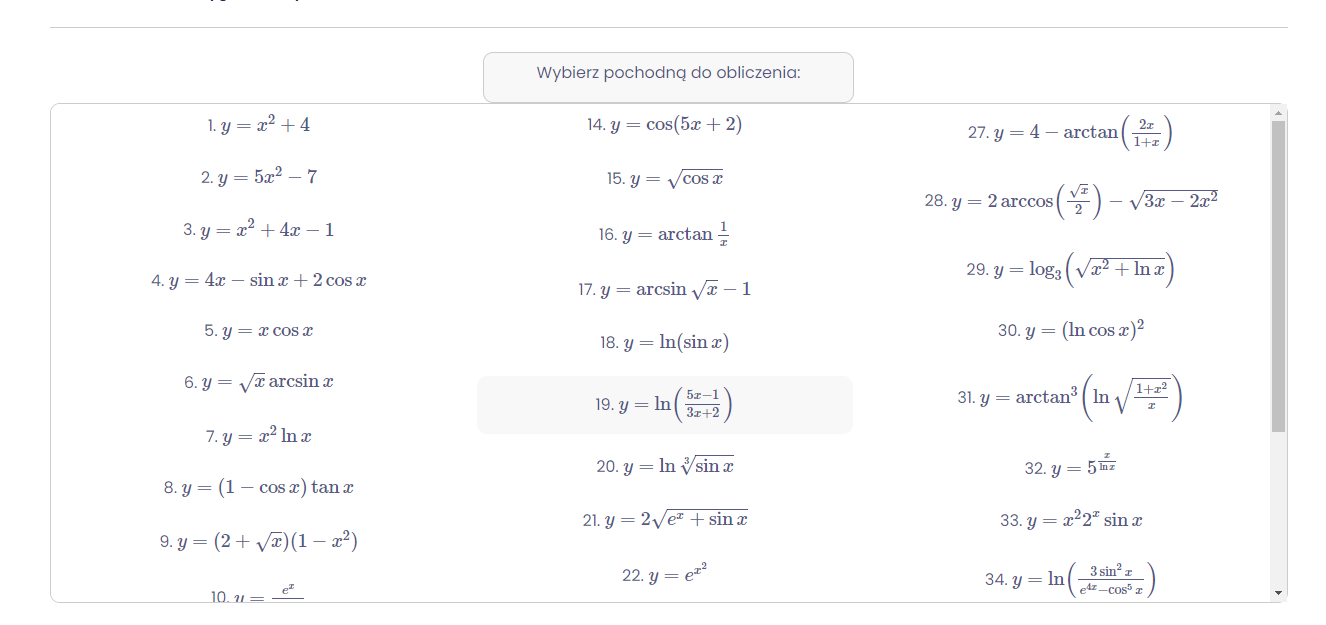Select the highlighted exercise 19
The image size is (1326, 625).
pos(665,405)
